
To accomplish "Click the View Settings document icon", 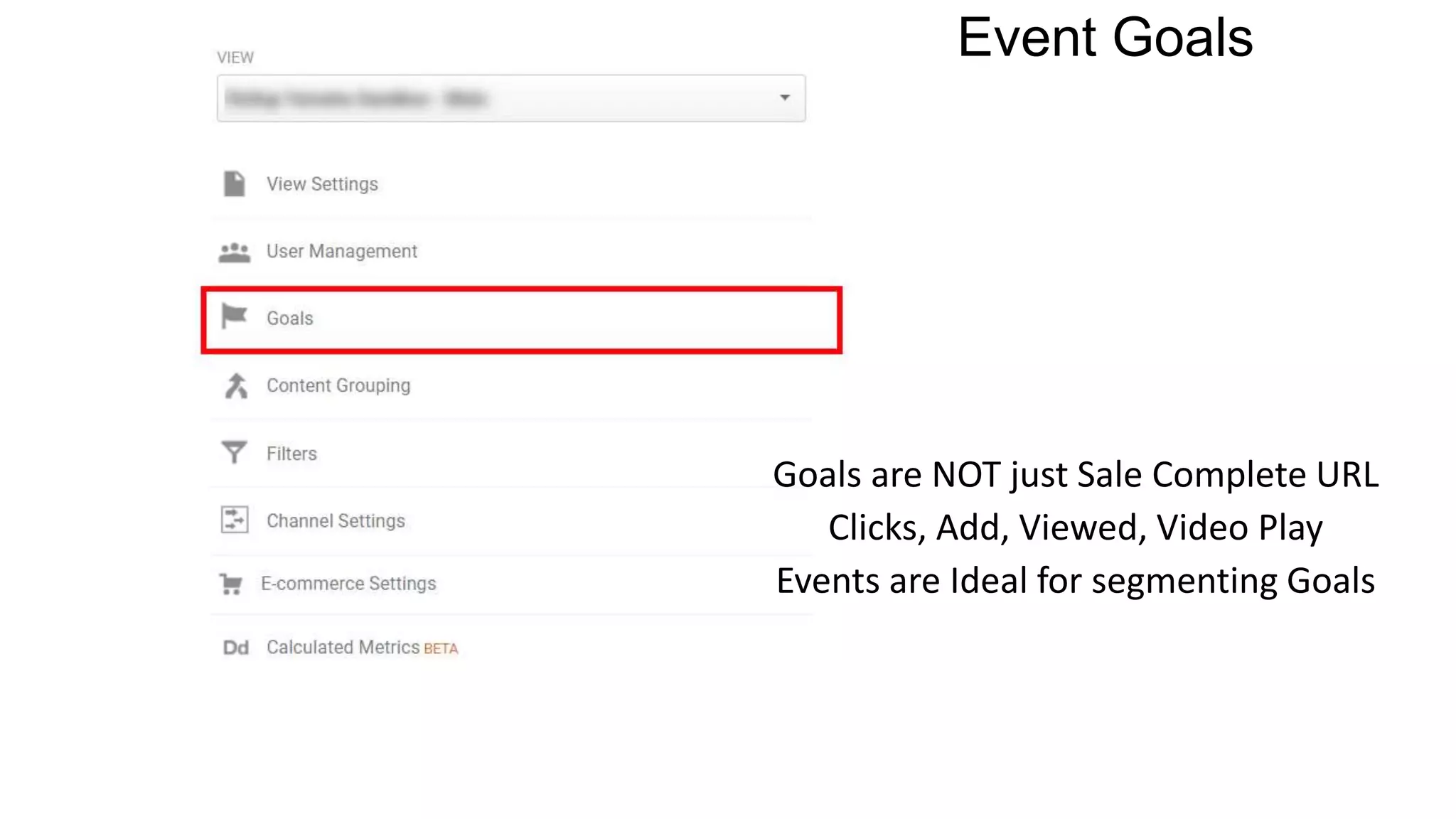I will pyautogui.click(x=234, y=183).
